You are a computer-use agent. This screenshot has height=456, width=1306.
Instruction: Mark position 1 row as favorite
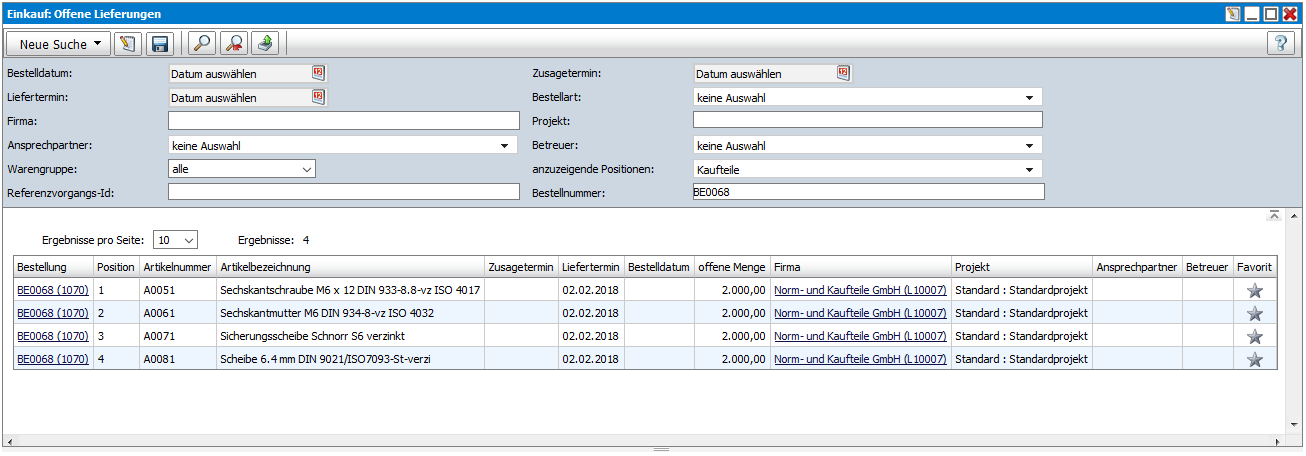point(1255,290)
